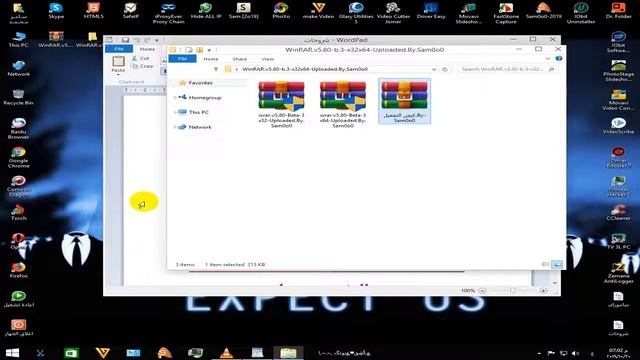Viewport: 640px width, 360px height.
Task: Click address path WinRAR.v5.80-b.3-x32x64 folder
Action: [x=305, y=69]
